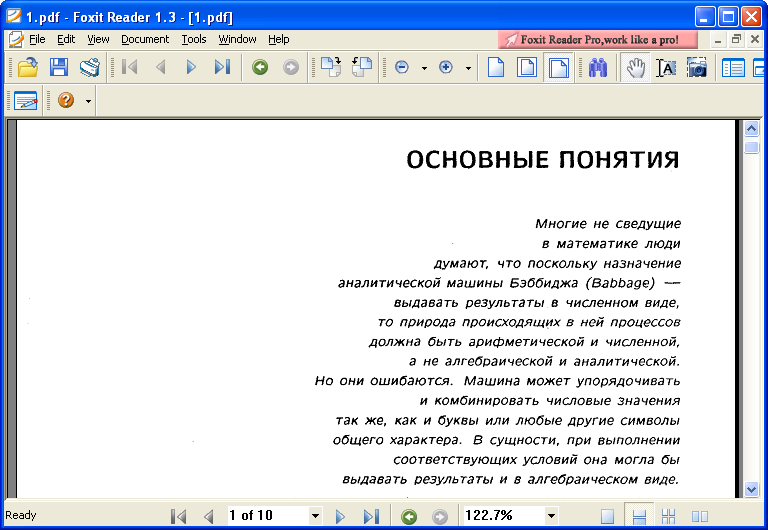
Task: Switch to continuous facing layout
Action: click(669, 516)
